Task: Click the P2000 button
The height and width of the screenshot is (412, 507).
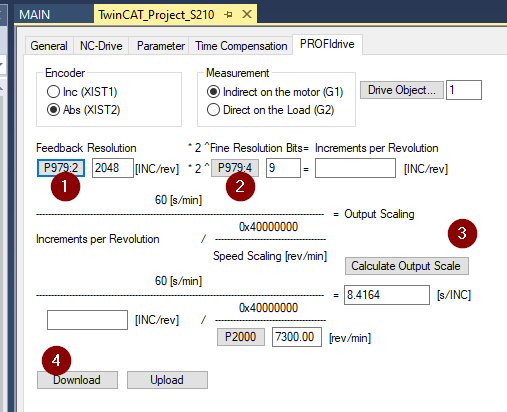Action: click(241, 337)
